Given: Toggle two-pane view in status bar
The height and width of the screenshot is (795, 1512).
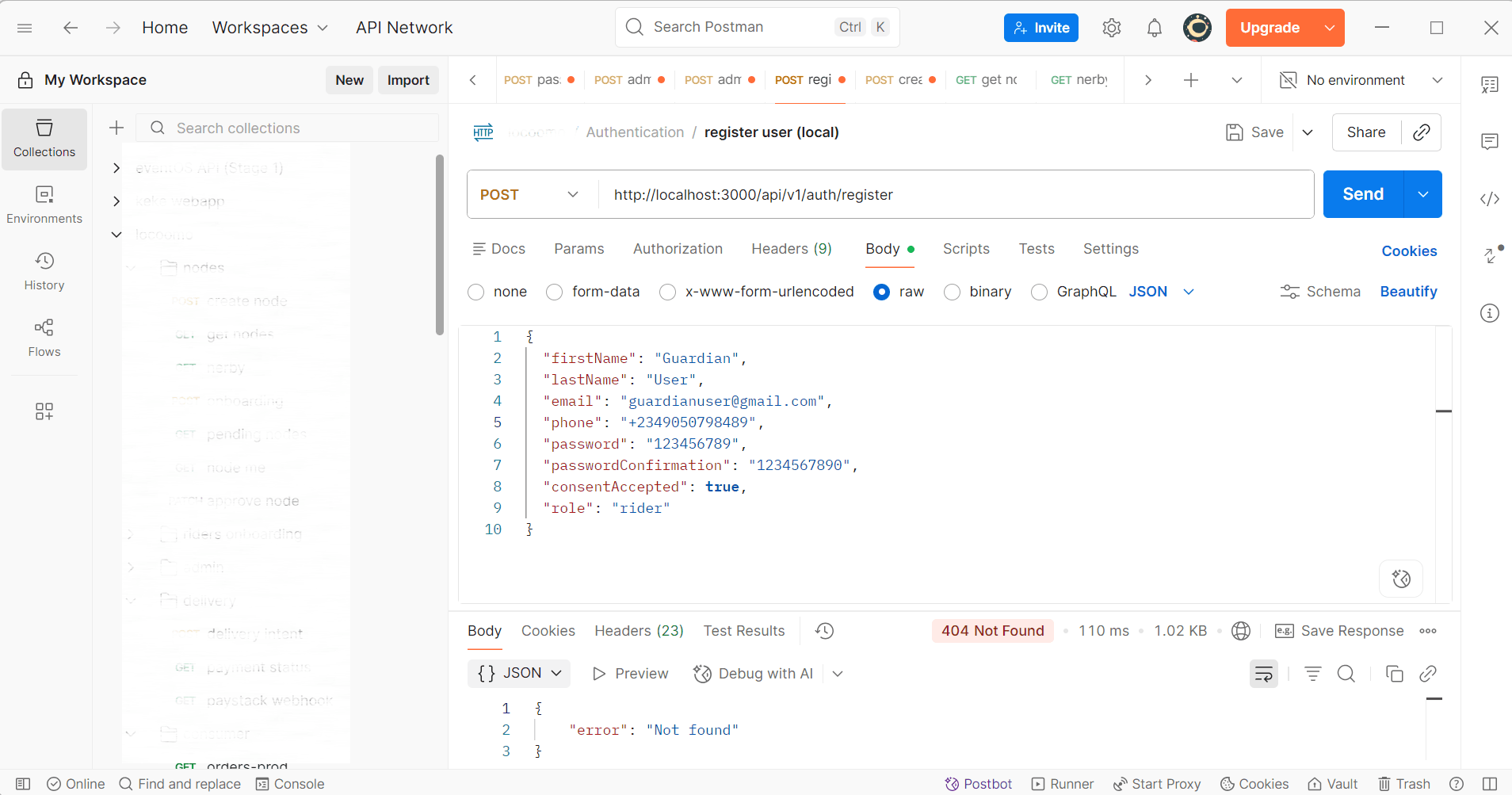Looking at the screenshot, I should point(1490,784).
